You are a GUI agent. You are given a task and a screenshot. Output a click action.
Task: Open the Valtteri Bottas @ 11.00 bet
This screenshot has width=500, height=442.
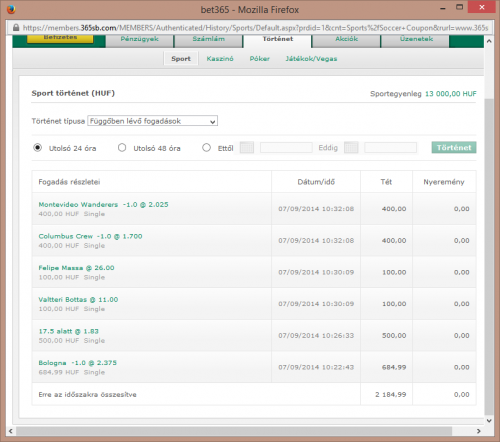pyautogui.click(x=78, y=299)
